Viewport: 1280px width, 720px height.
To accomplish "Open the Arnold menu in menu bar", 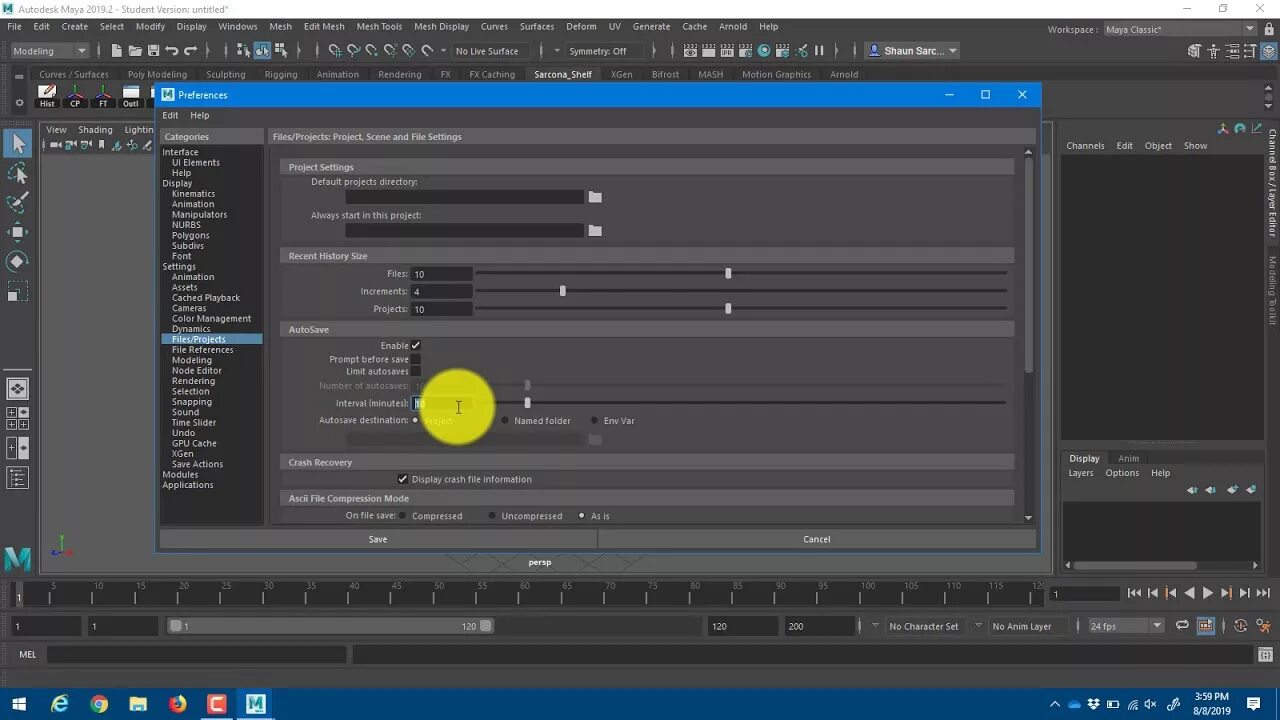I will (733, 27).
